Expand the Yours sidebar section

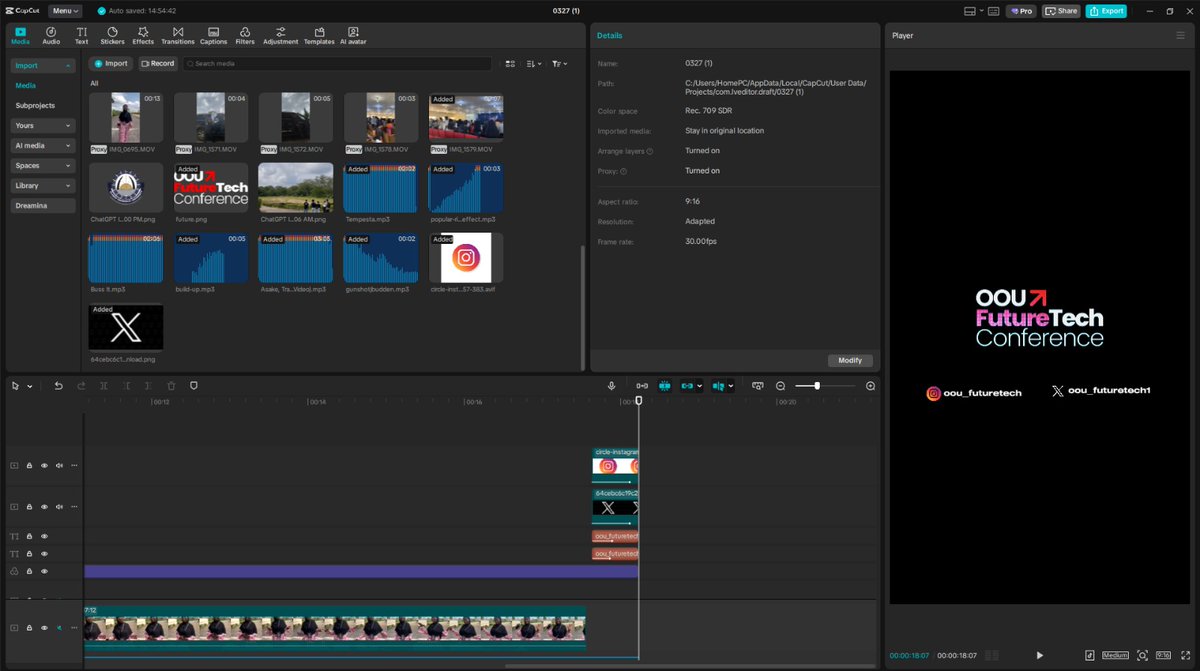pyautogui.click(x=43, y=126)
